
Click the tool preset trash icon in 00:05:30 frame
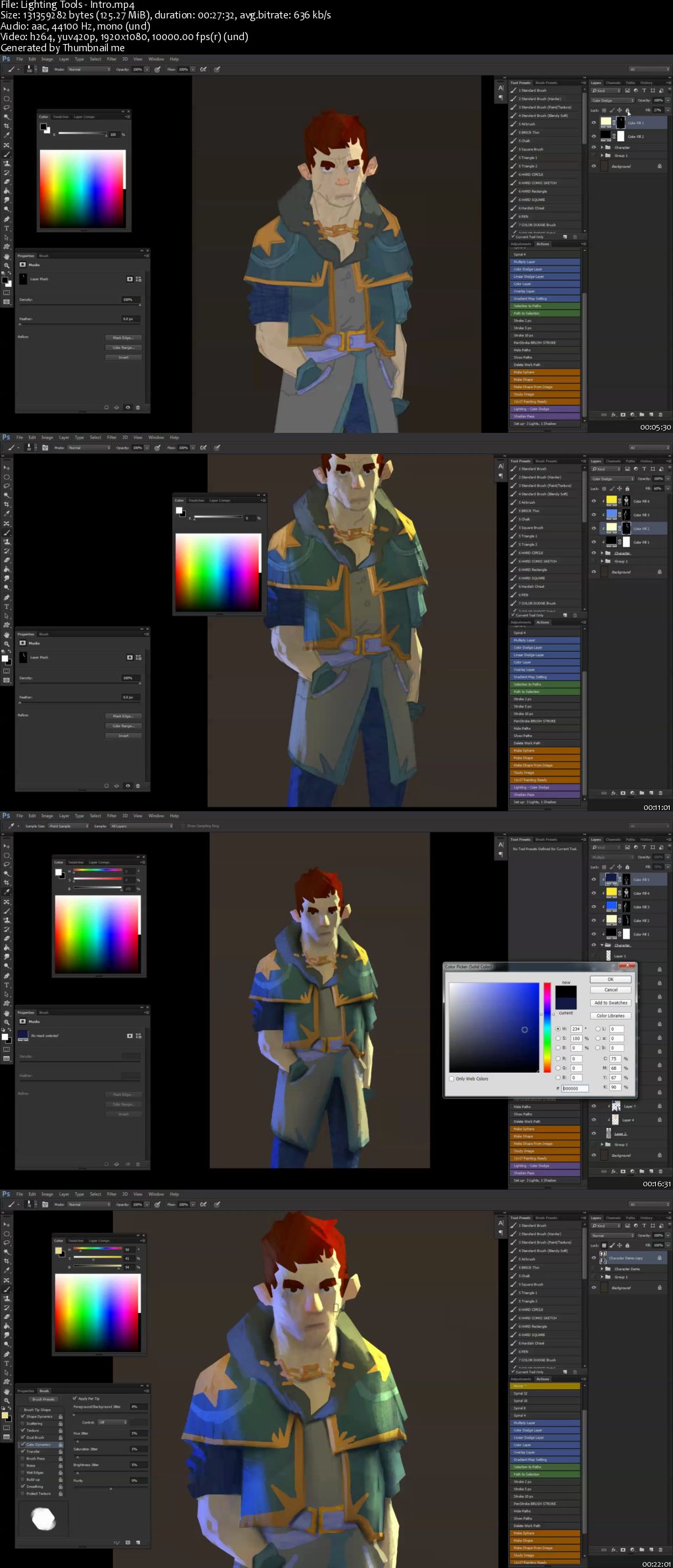(x=575, y=237)
